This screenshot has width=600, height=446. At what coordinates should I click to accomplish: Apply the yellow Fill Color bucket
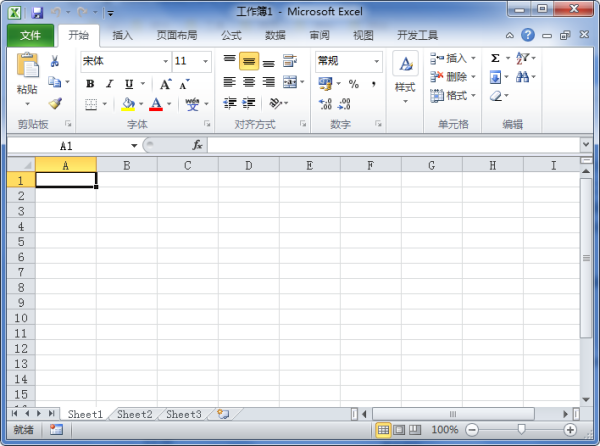pyautogui.click(x=128, y=104)
